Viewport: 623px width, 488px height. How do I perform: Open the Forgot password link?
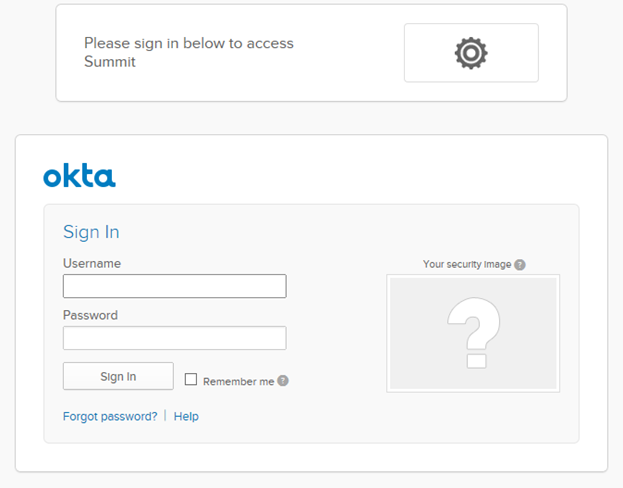coord(110,416)
